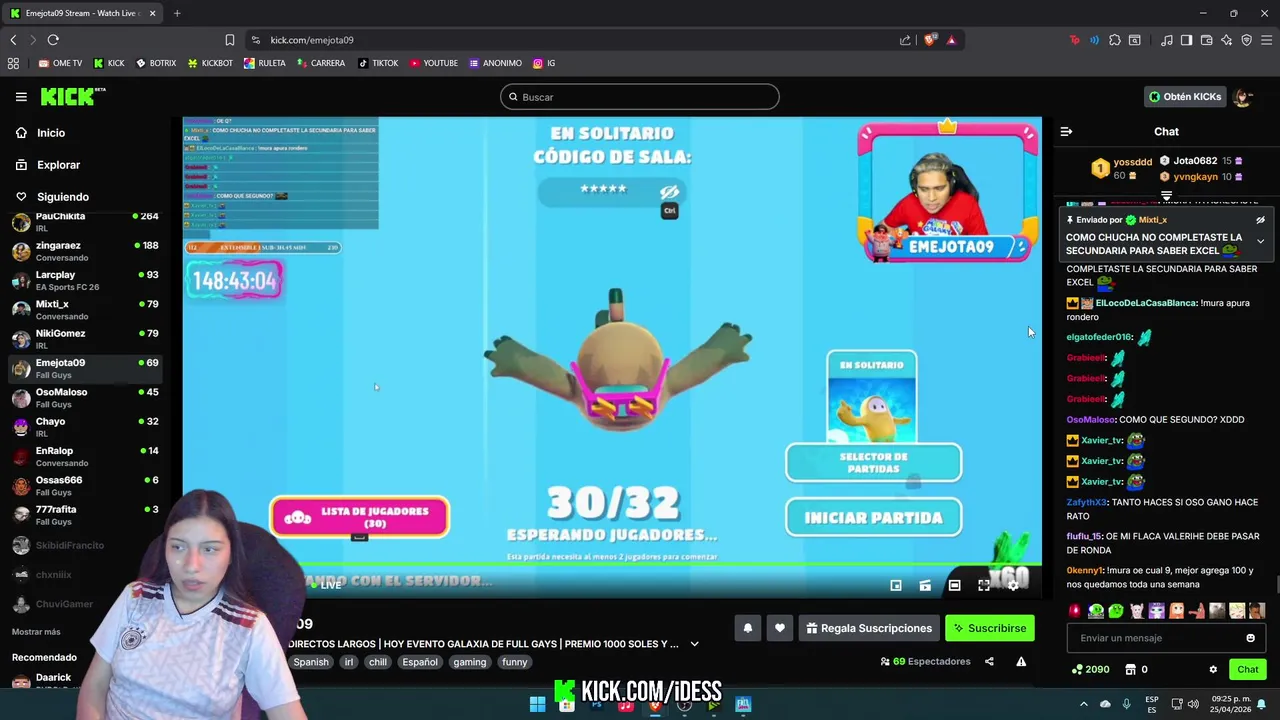
Task: Open chat settings gear icon
Action: (x=1213, y=669)
